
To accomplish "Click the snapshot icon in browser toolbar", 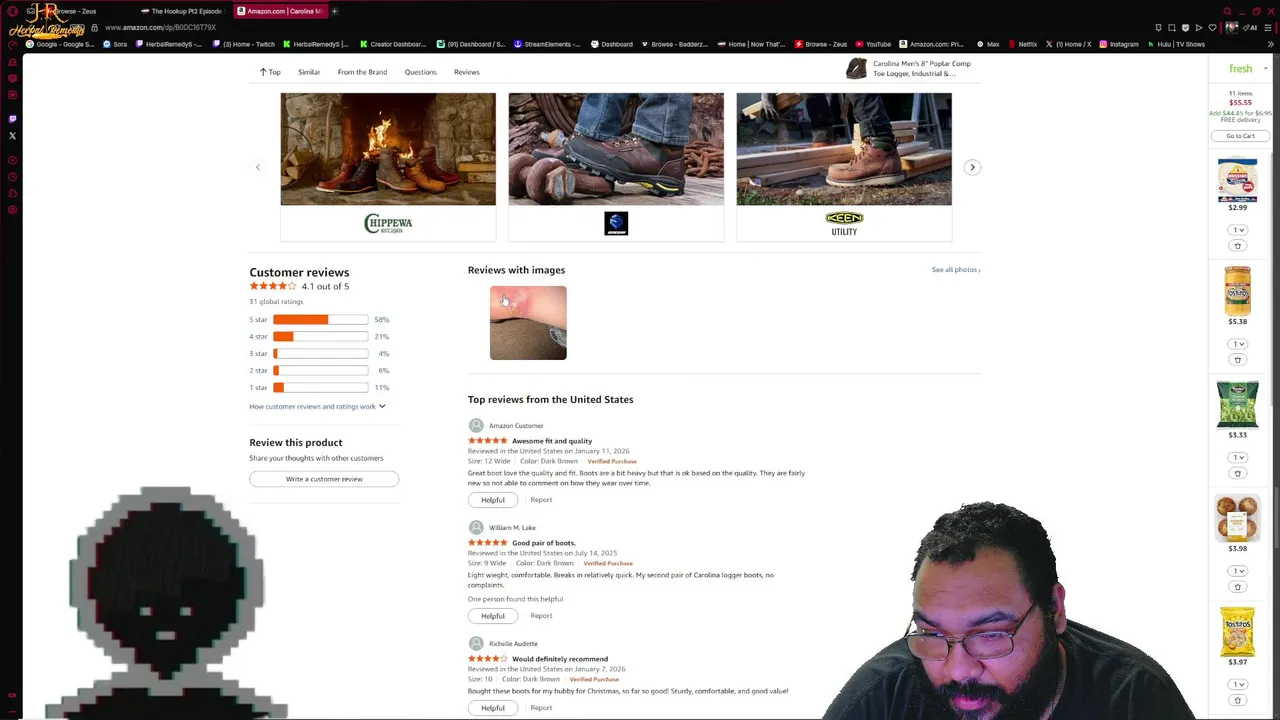I will (x=1172, y=28).
